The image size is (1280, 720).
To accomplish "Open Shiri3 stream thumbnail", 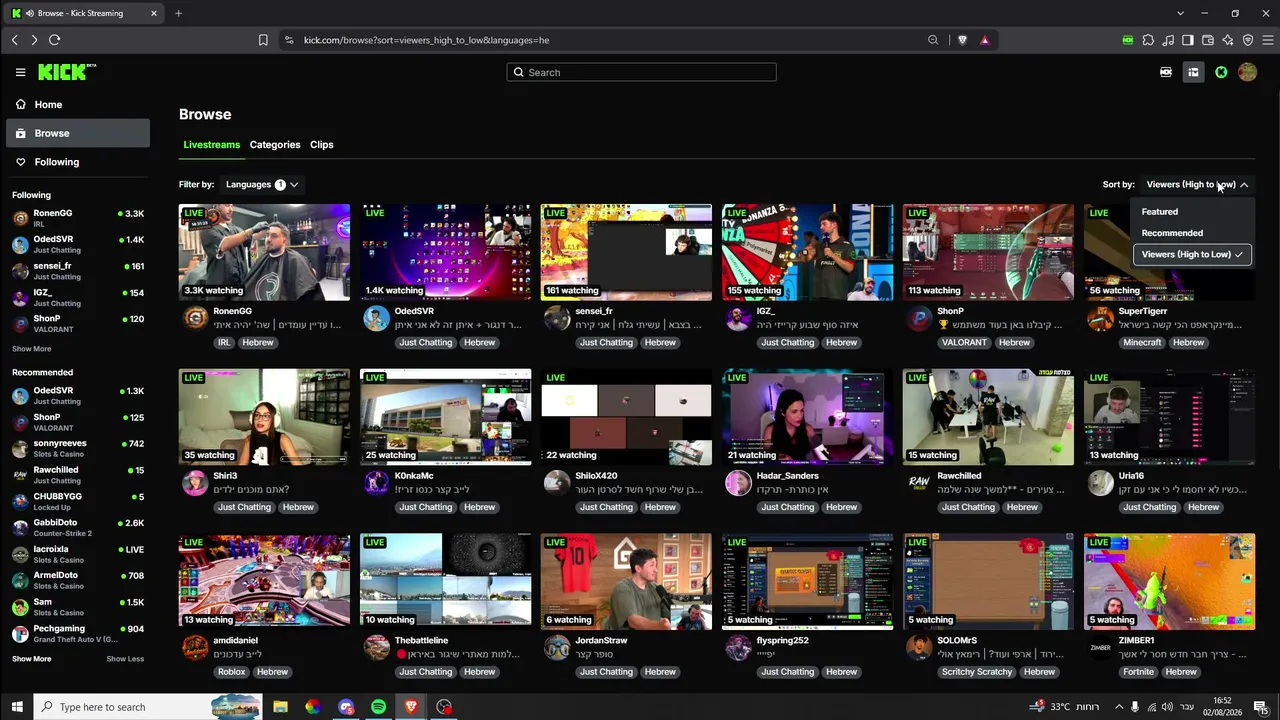I will point(264,417).
